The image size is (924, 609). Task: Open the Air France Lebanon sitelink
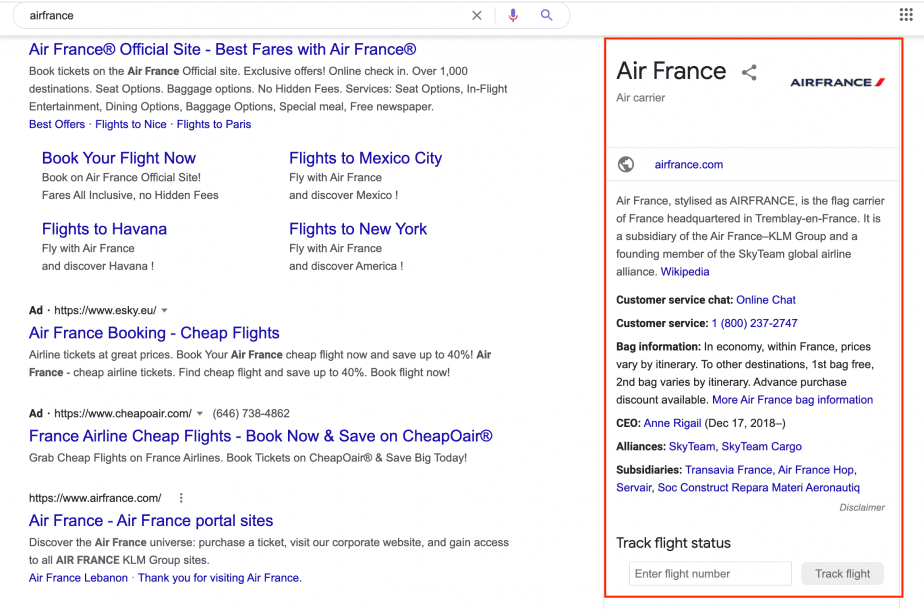coord(78,578)
